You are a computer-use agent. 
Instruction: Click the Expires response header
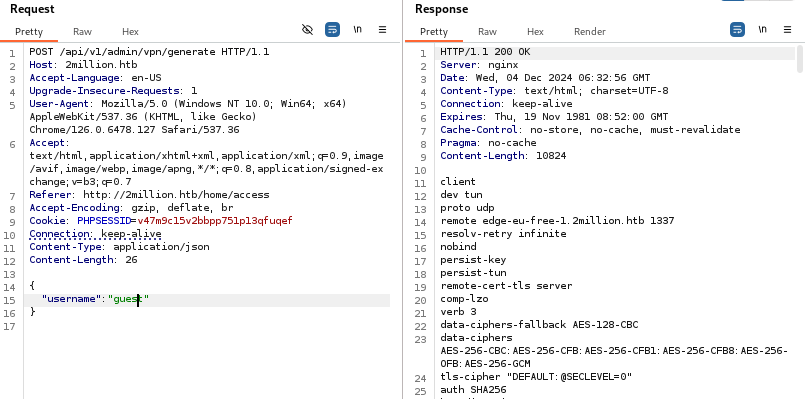click(x=554, y=117)
